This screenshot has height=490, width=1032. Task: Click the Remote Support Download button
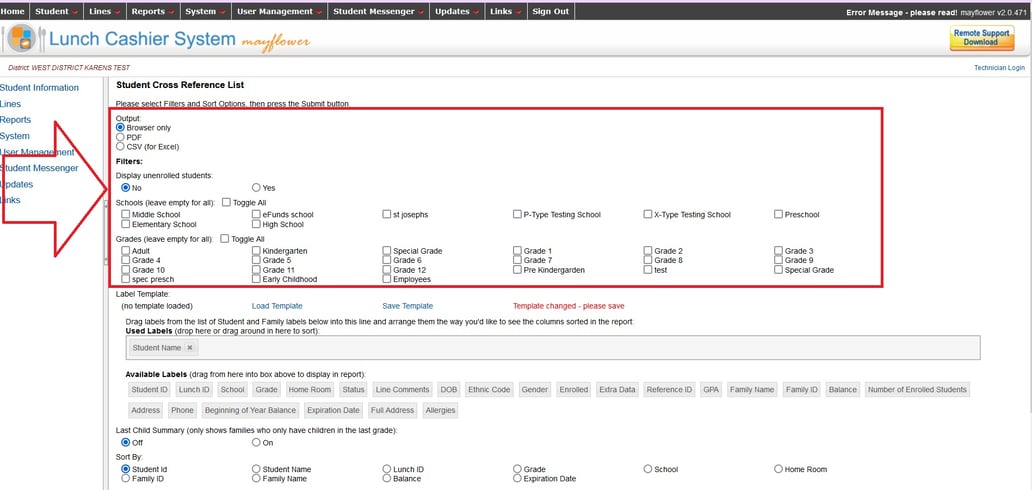click(x=981, y=38)
